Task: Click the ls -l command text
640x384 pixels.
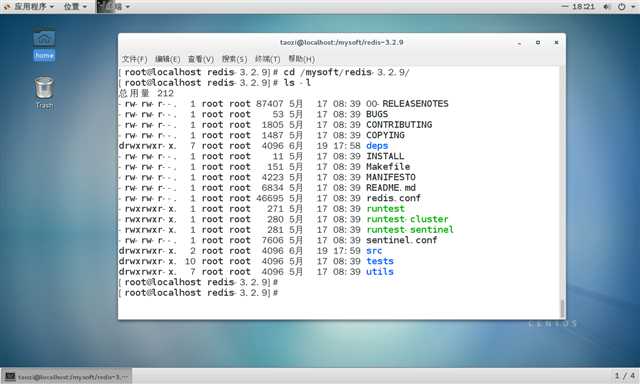Action: pyautogui.click(x=297, y=83)
